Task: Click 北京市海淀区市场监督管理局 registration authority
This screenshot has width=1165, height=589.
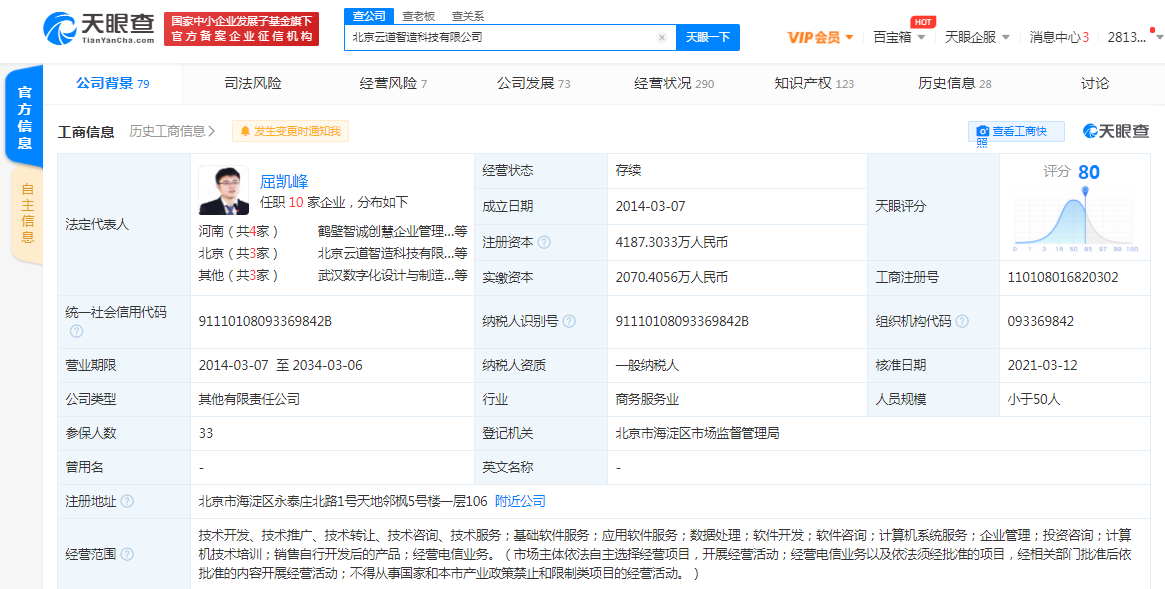Action: [697, 433]
